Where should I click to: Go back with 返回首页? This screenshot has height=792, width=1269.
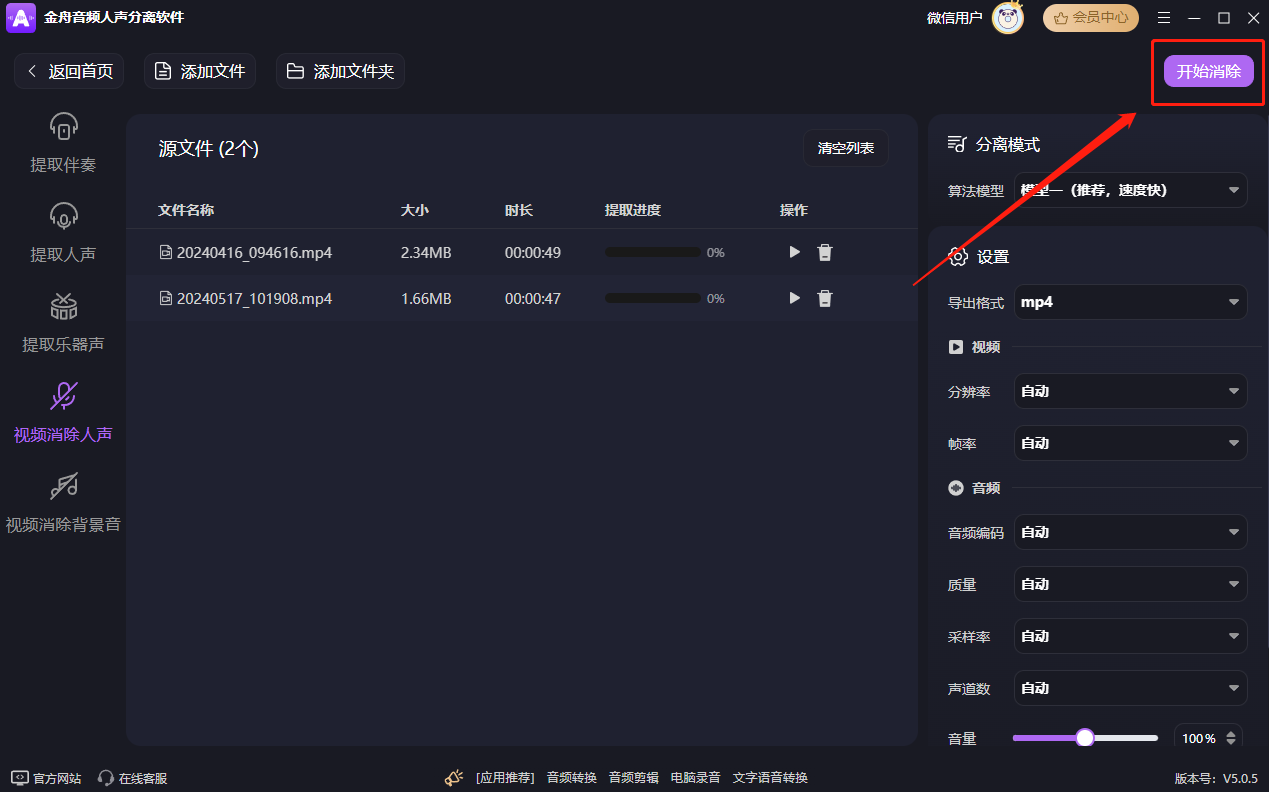[x=69, y=71]
